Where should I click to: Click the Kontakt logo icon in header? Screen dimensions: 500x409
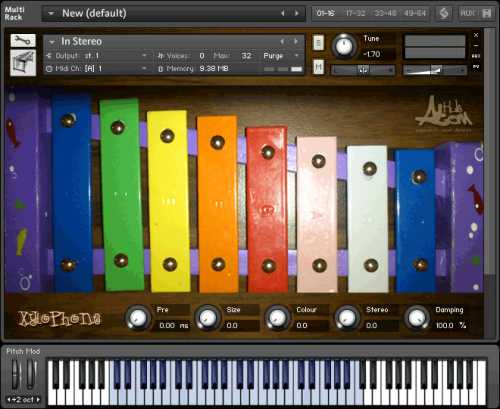tap(444, 13)
